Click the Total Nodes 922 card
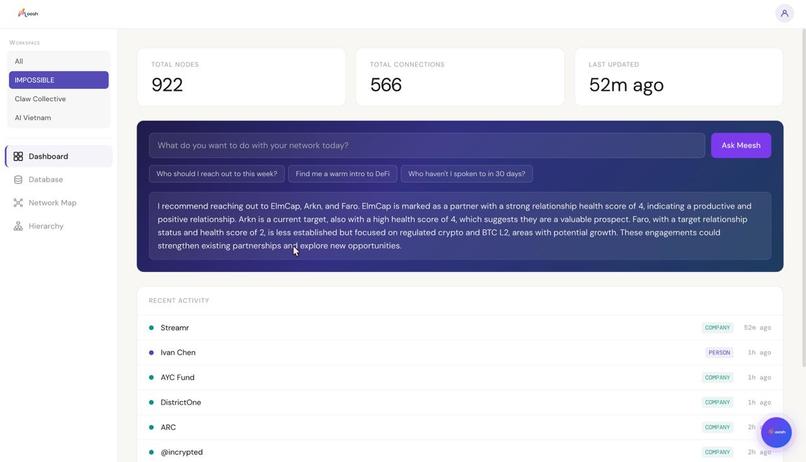The width and height of the screenshot is (806, 462). (241, 77)
